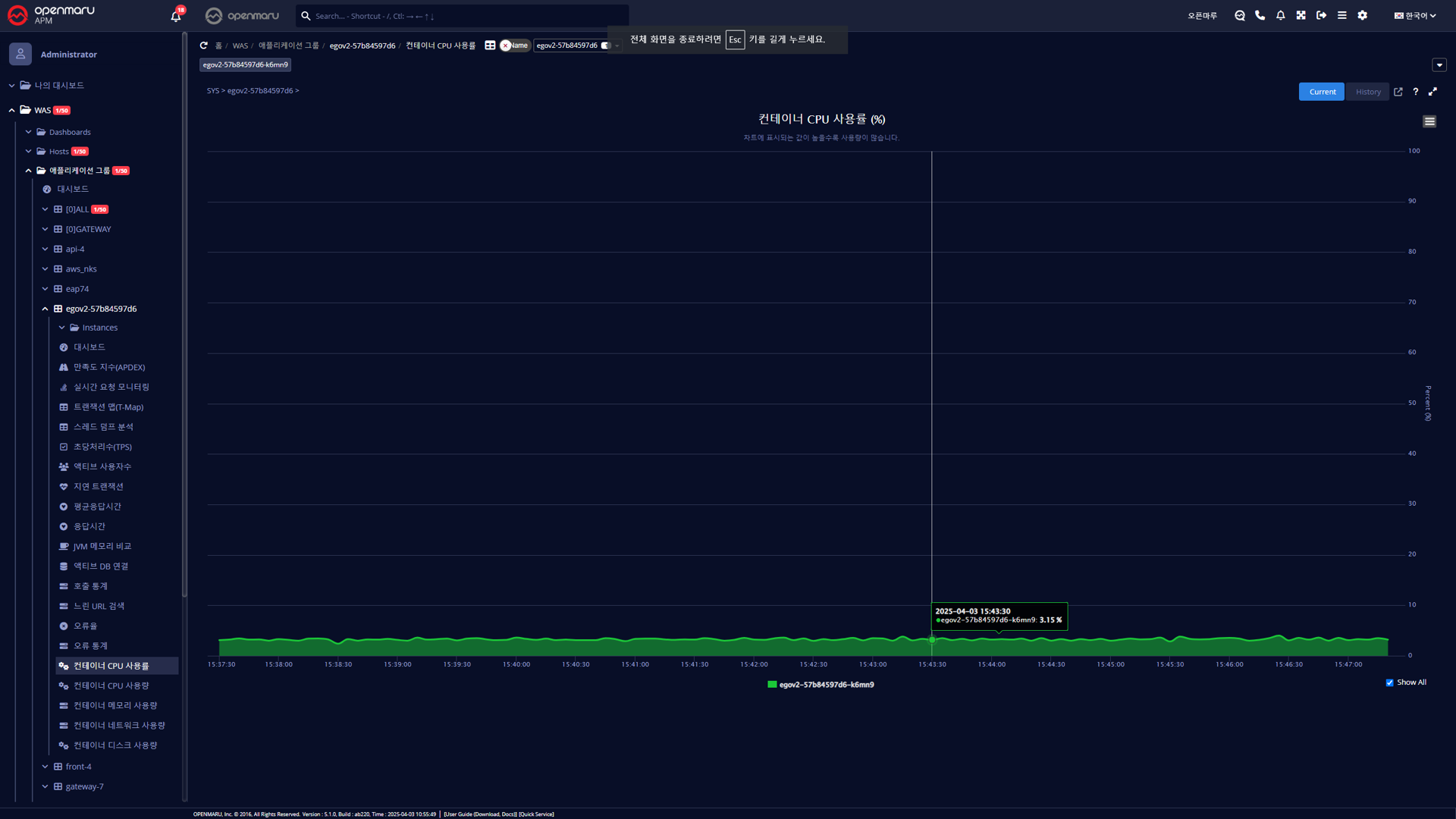Image resolution: width=1456 pixels, height=819 pixels.
Task: Toggle the Show All checkbox
Action: (1389, 682)
